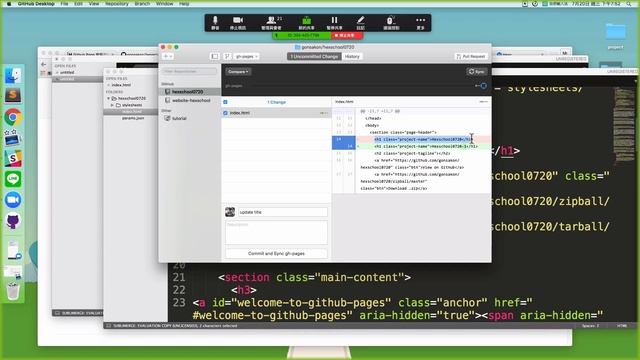Click the back arrow in browser window
640x360 pixels.
(44, 64)
